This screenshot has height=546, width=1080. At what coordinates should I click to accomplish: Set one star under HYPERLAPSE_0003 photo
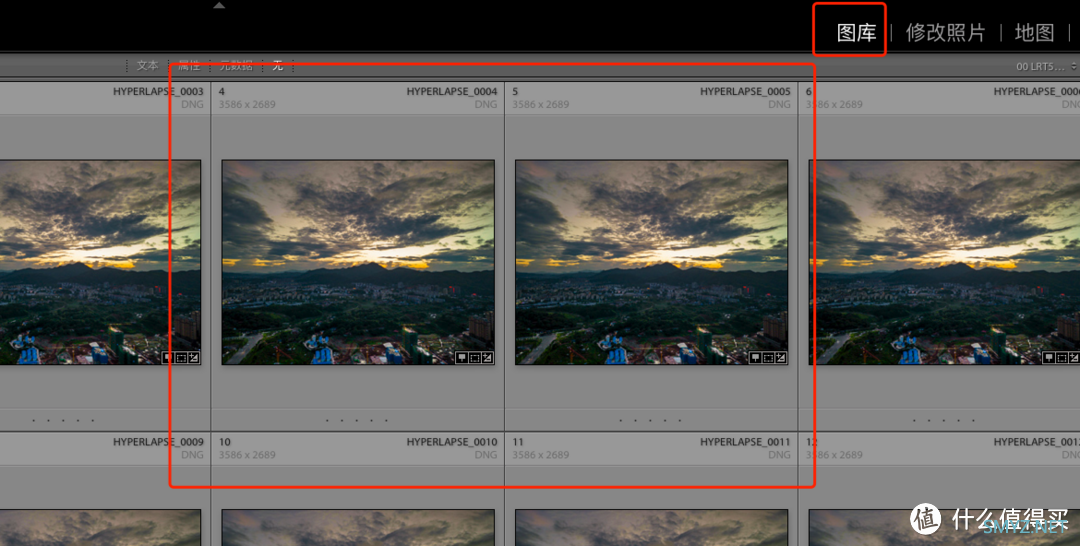point(34,420)
